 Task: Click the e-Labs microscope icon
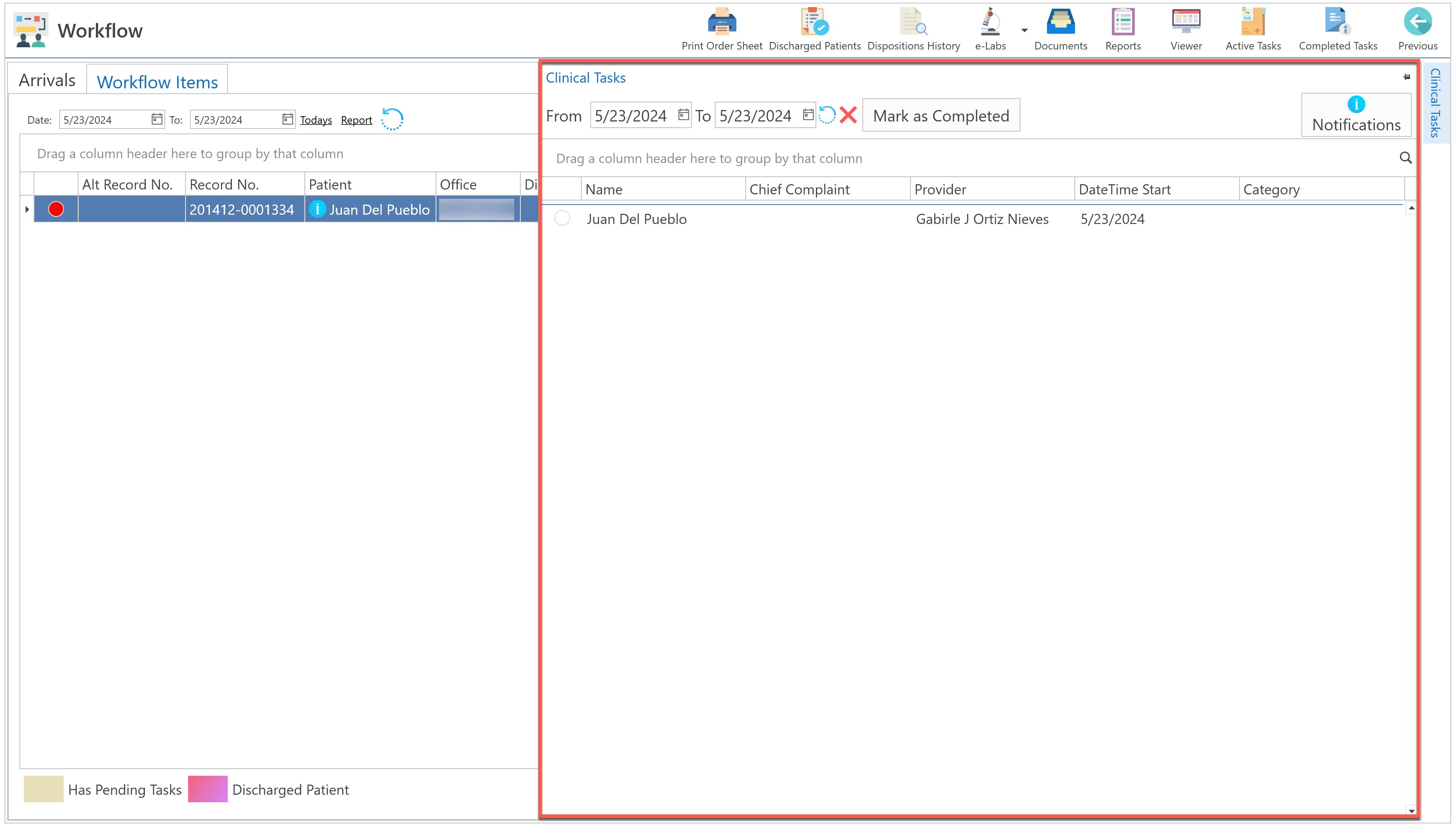tap(990, 23)
